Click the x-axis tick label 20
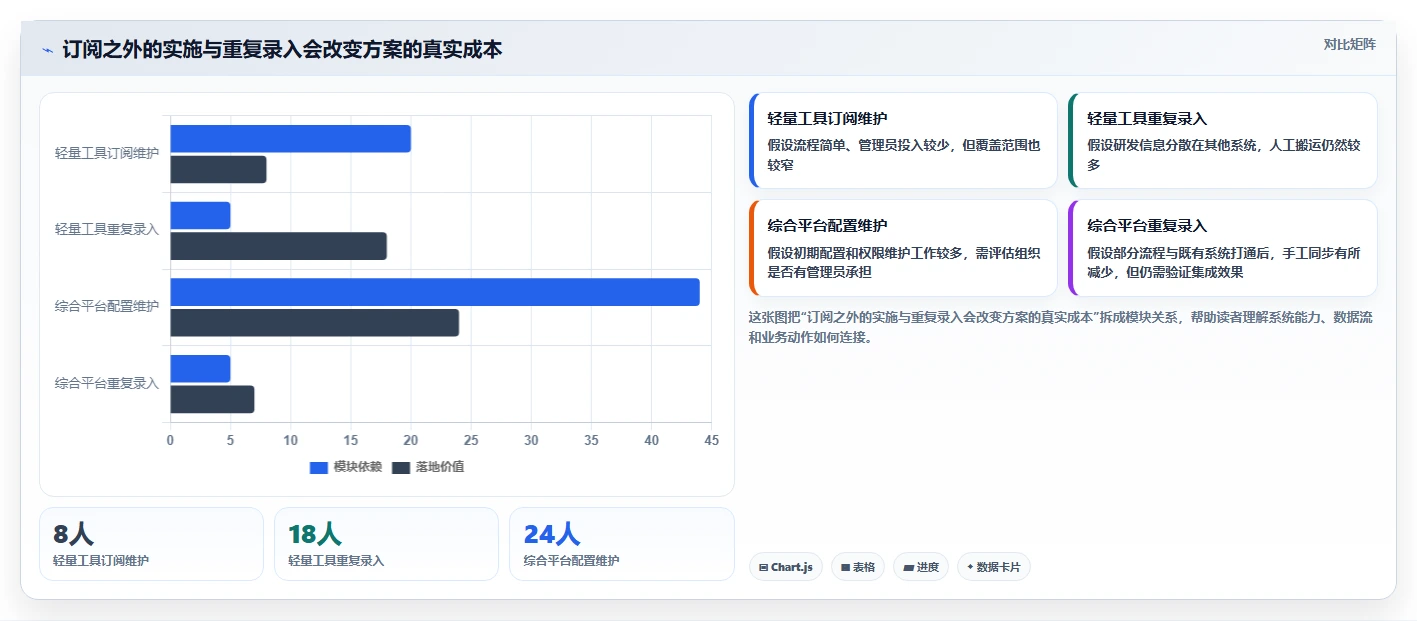The image size is (1417, 621). 411,440
